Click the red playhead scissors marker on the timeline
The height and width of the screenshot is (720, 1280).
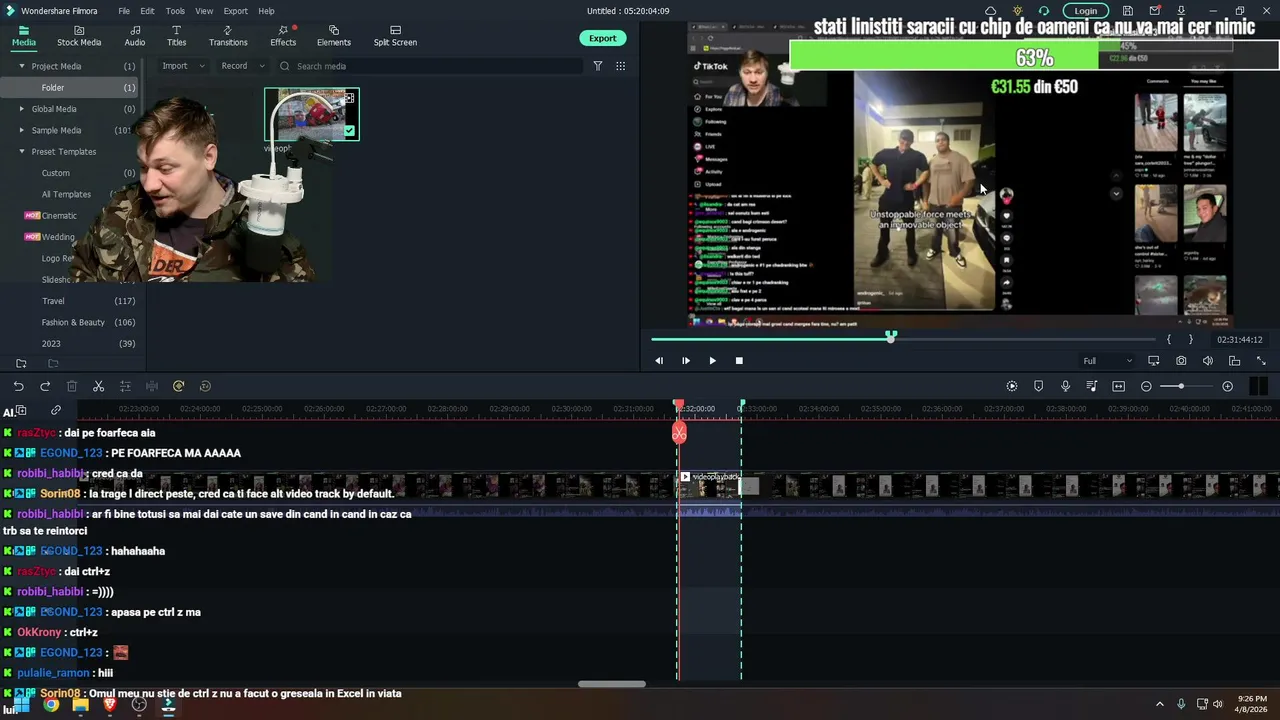[x=679, y=433]
